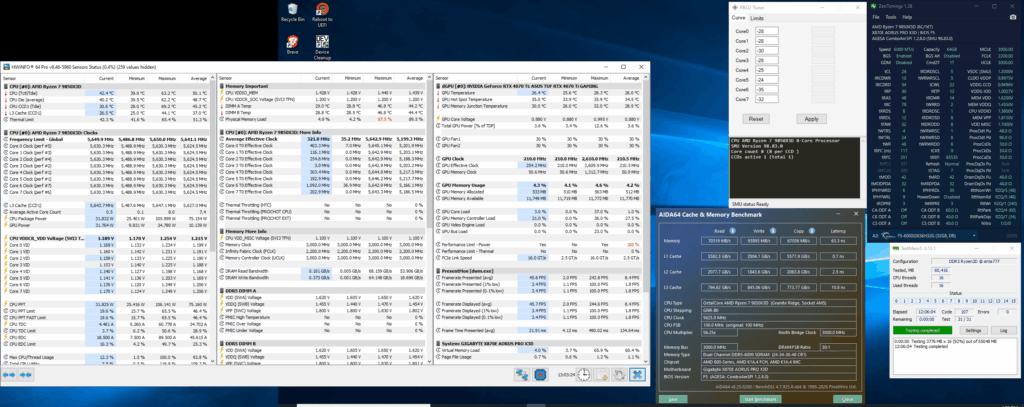Screen dimensions: 1024x407
Task: Open the Device Cleanup desktop icon
Action: 322,47
